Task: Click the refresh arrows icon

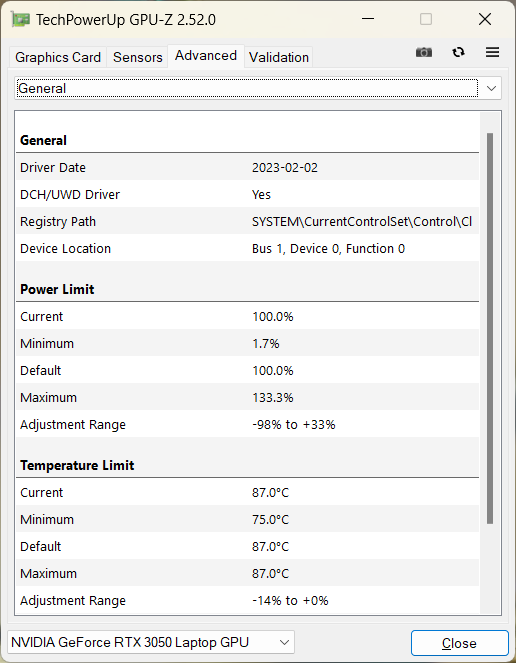Action: tap(458, 52)
